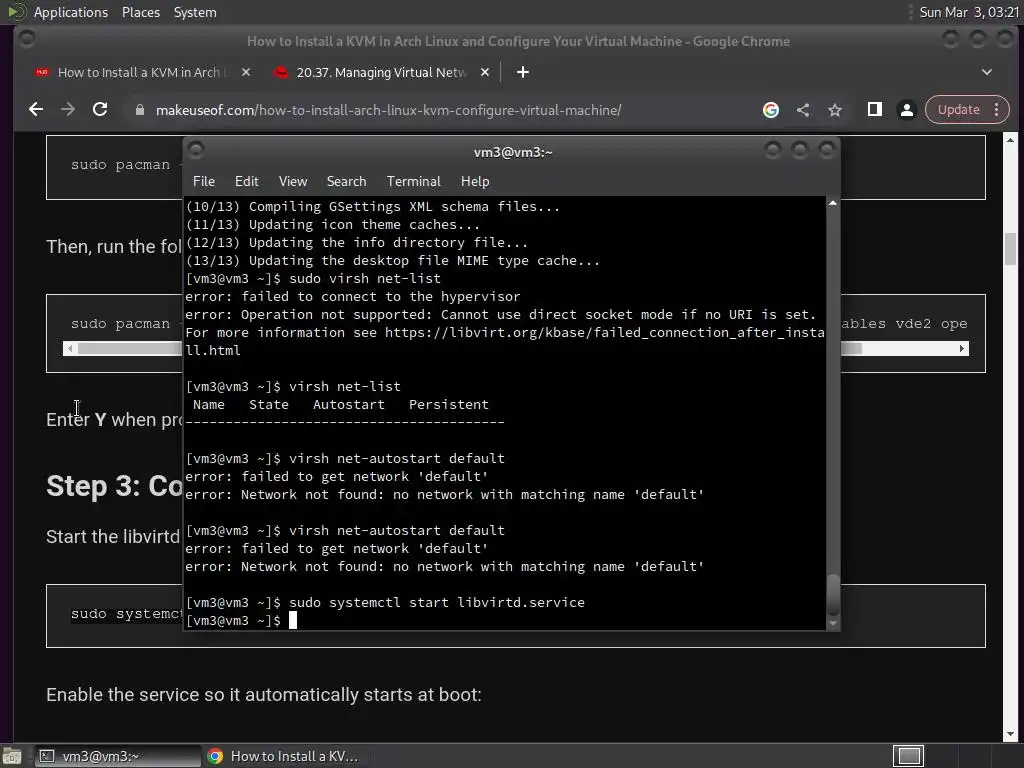
Task: Click page scrollbar up arrow in Chrome
Action: pyautogui.click(x=1010, y=139)
